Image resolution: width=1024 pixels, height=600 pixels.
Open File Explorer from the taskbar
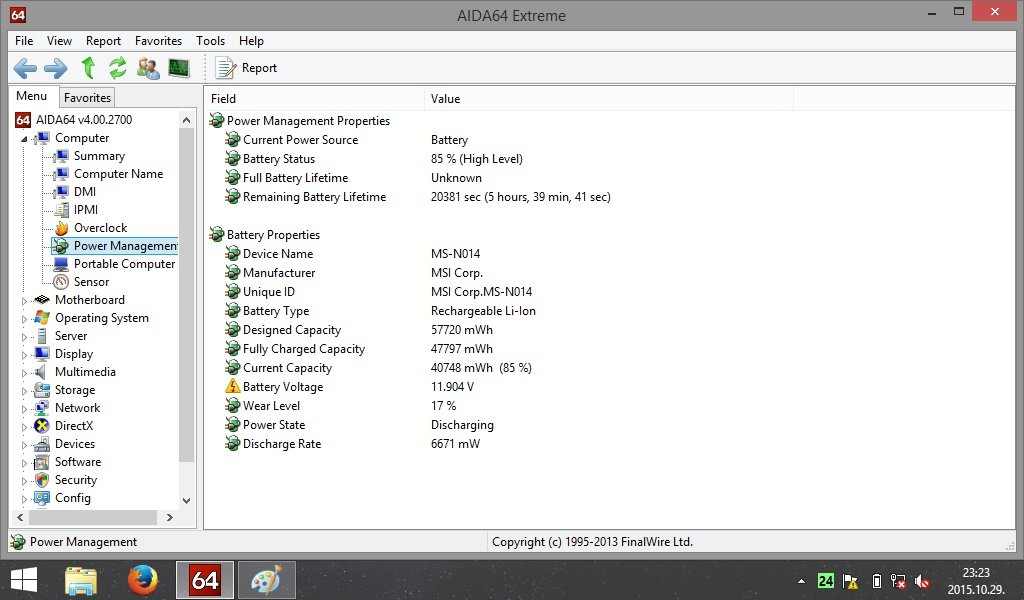click(x=81, y=580)
